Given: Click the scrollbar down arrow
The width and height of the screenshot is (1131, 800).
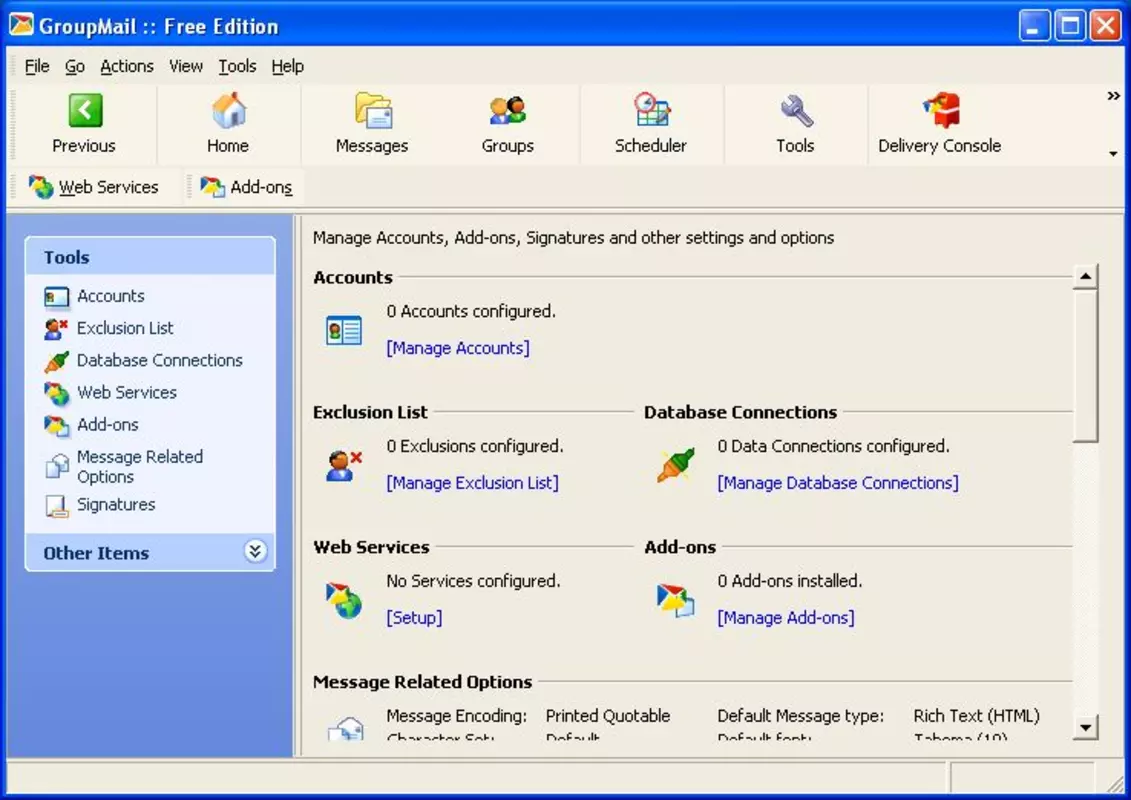Looking at the screenshot, I should [x=1086, y=727].
